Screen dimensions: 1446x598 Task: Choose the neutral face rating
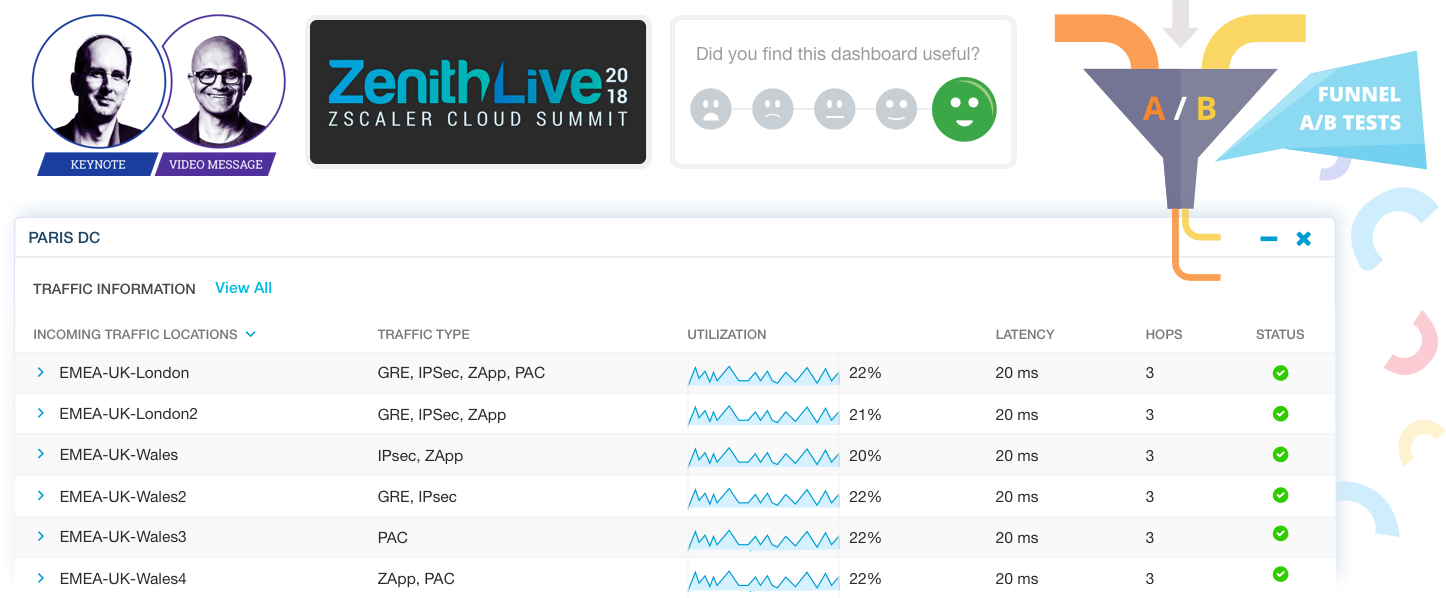click(834, 109)
